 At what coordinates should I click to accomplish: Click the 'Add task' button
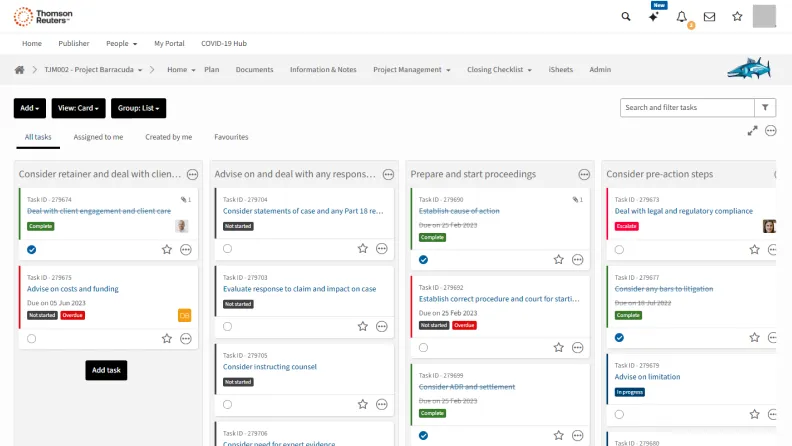[106, 370]
